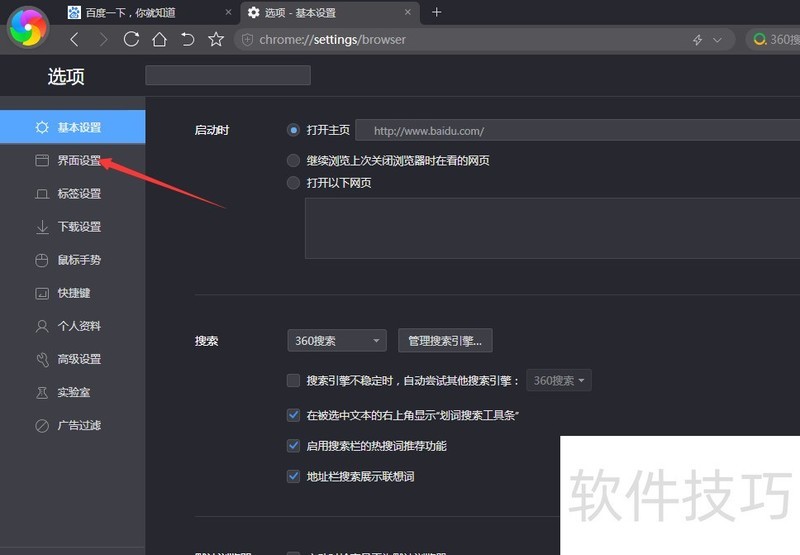Open the 360搜索 default engine dropdown
This screenshot has height=555, width=800.
(337, 341)
